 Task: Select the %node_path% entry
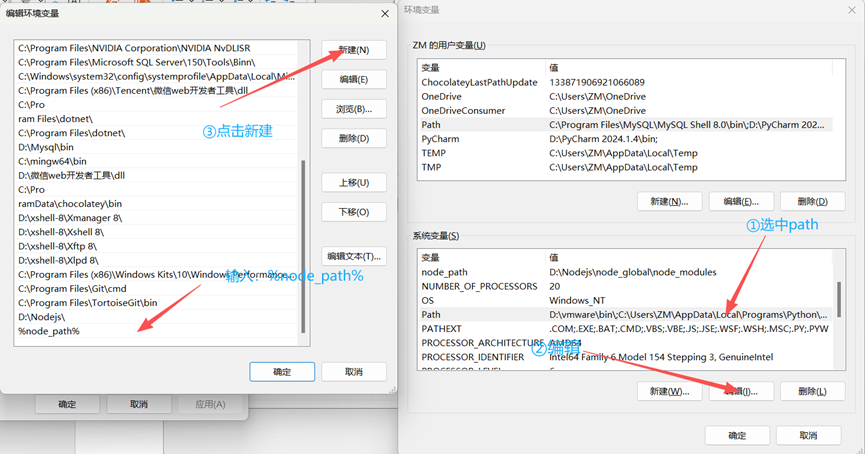(x=157, y=331)
